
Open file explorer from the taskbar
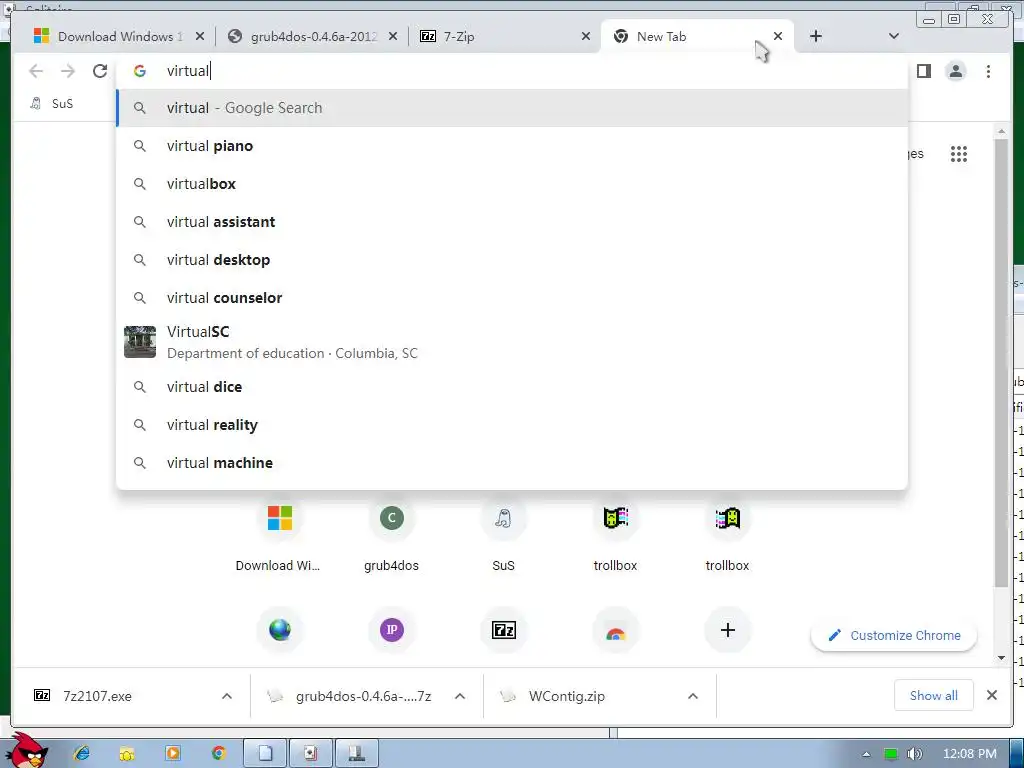127,753
